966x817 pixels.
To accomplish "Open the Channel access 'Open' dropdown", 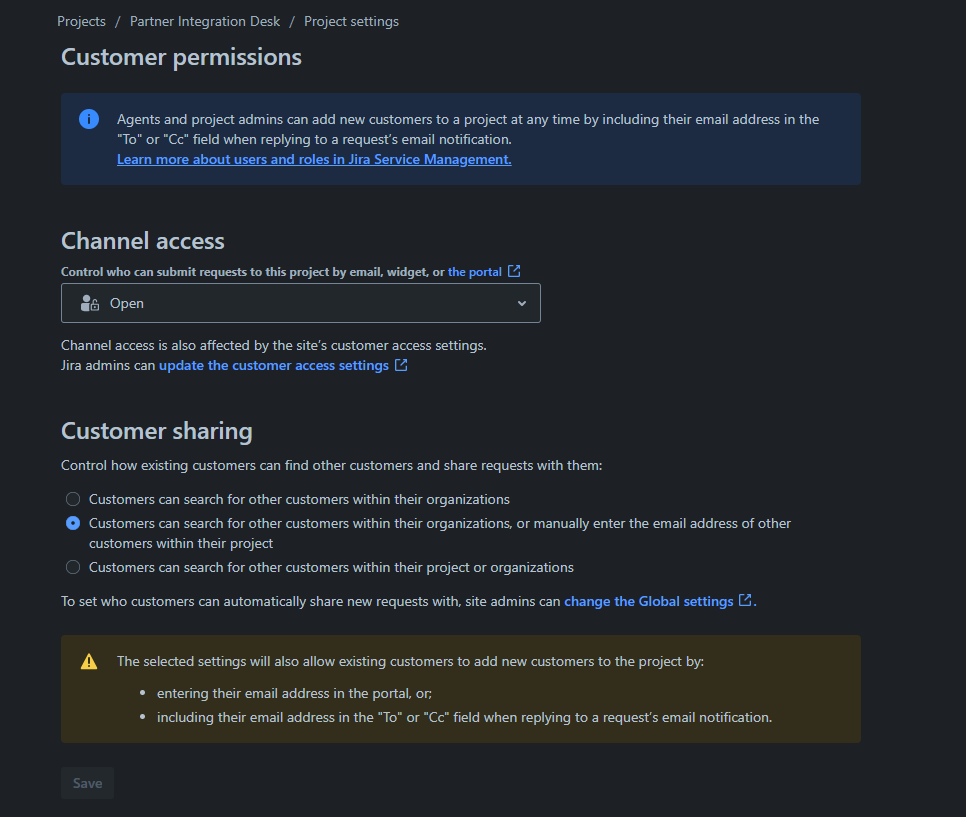I will 300,303.
